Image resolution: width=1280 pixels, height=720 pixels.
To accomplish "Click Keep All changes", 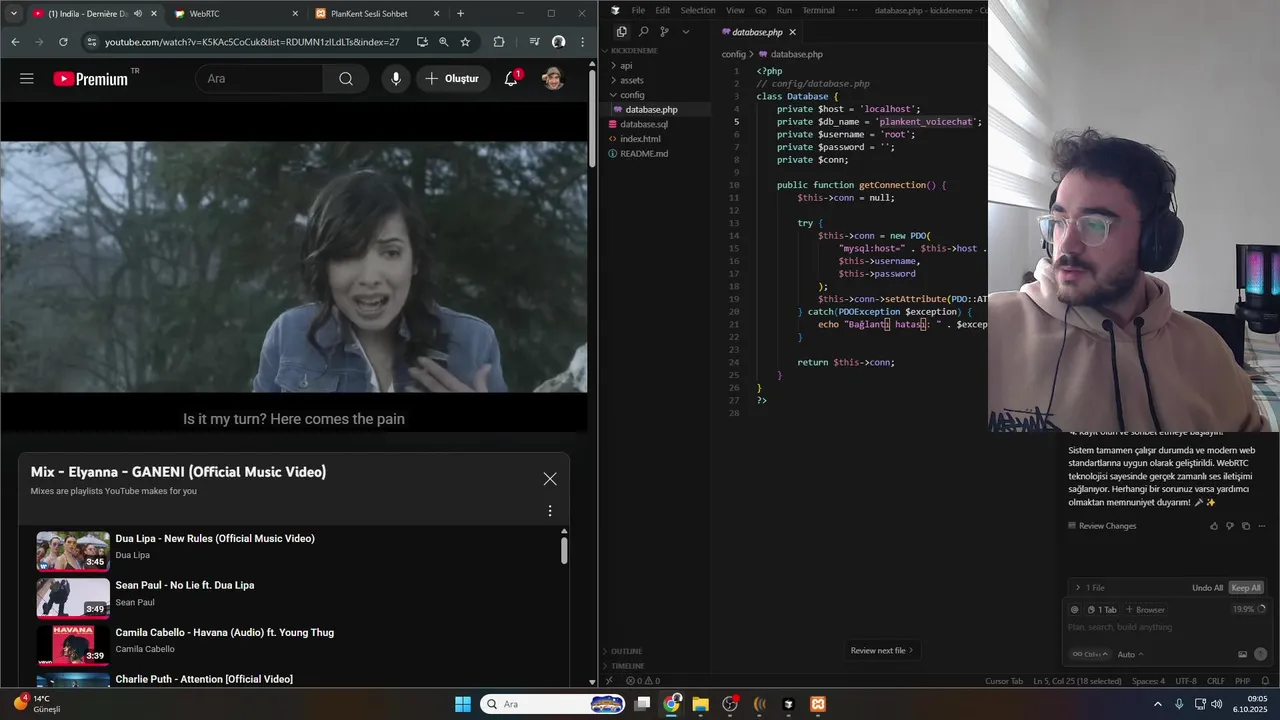I will point(1246,588).
